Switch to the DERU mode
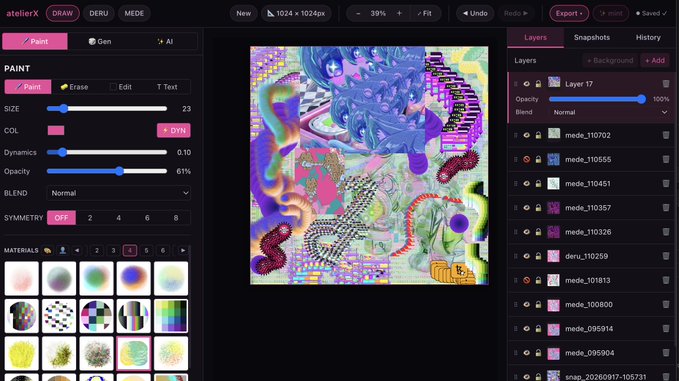 (99, 13)
